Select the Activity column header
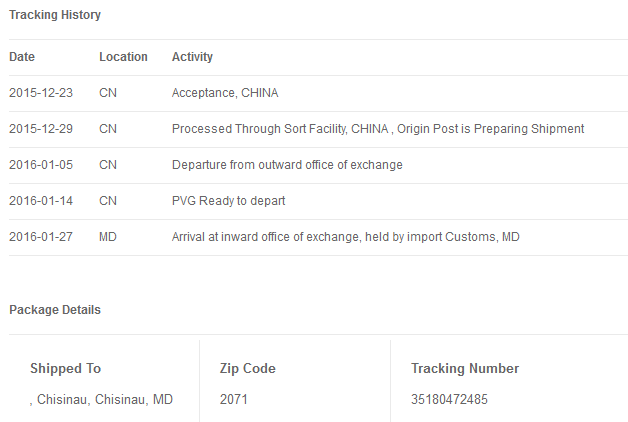This screenshot has height=422, width=628. 192,57
